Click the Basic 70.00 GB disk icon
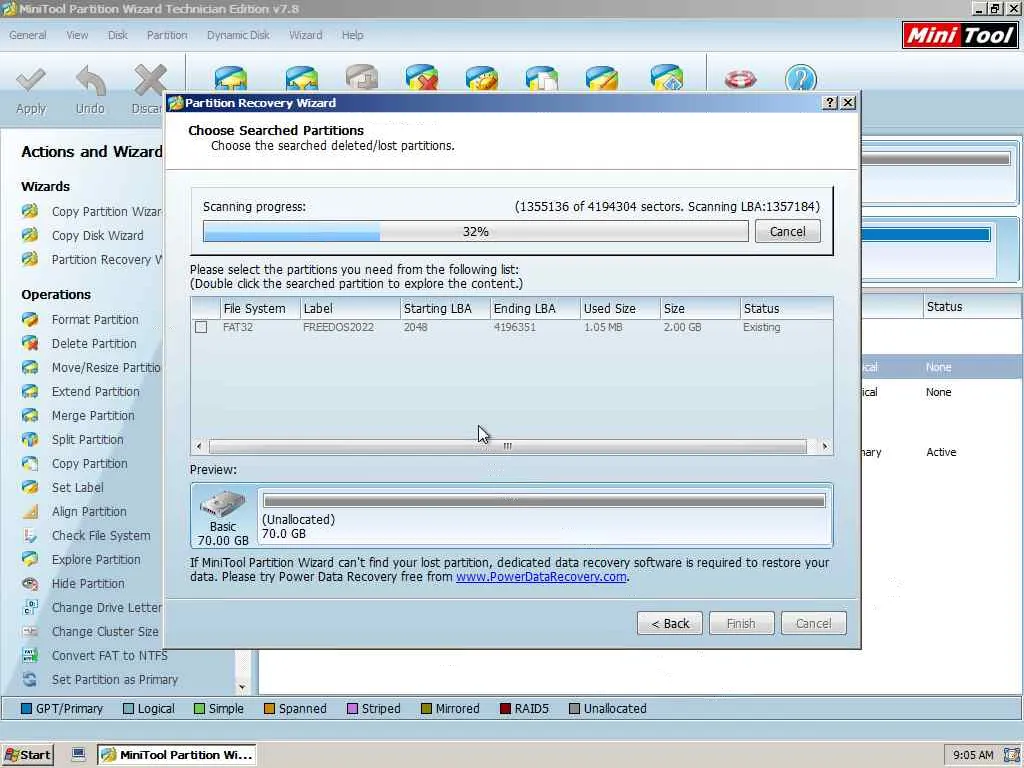Viewport: 1024px width, 768px height. [x=223, y=504]
